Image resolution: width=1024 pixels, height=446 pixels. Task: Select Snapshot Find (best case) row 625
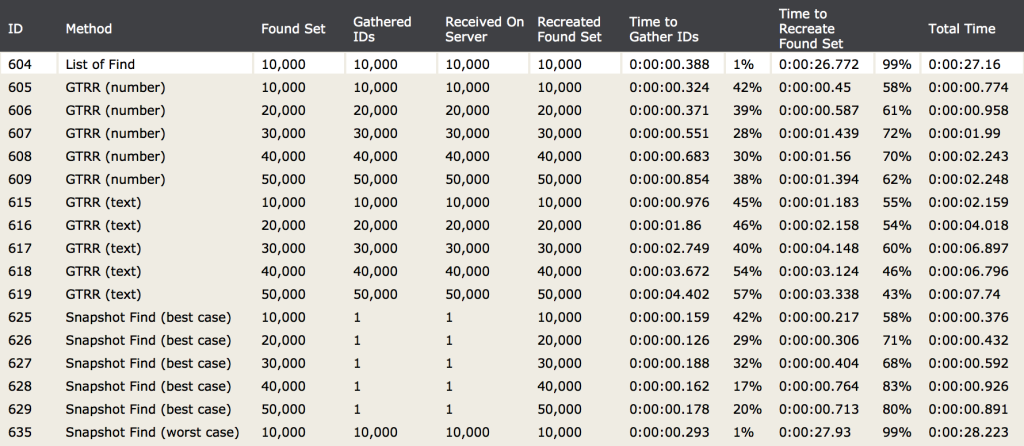[x=512, y=317]
